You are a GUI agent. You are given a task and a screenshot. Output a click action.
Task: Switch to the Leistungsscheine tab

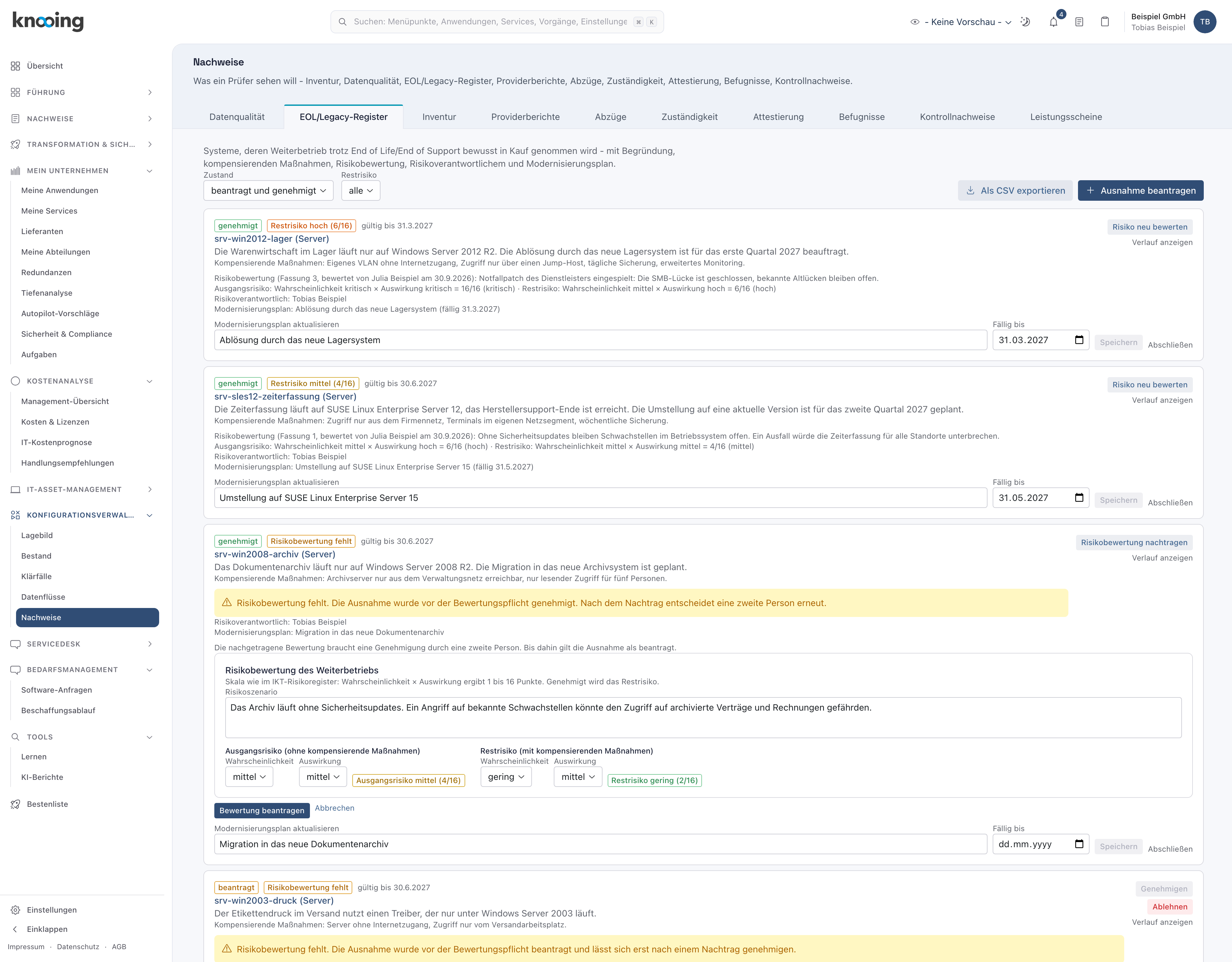coord(1065,117)
